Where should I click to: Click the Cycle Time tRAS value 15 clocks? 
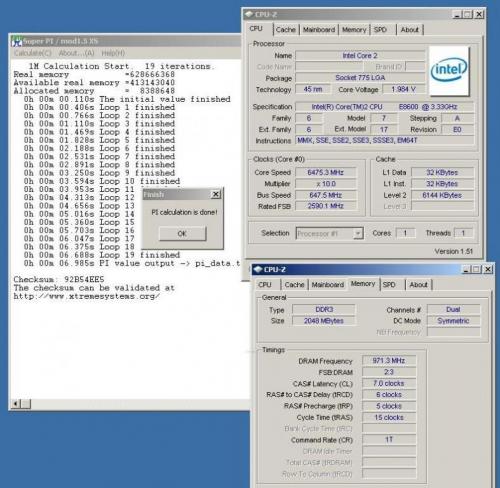tap(389, 417)
